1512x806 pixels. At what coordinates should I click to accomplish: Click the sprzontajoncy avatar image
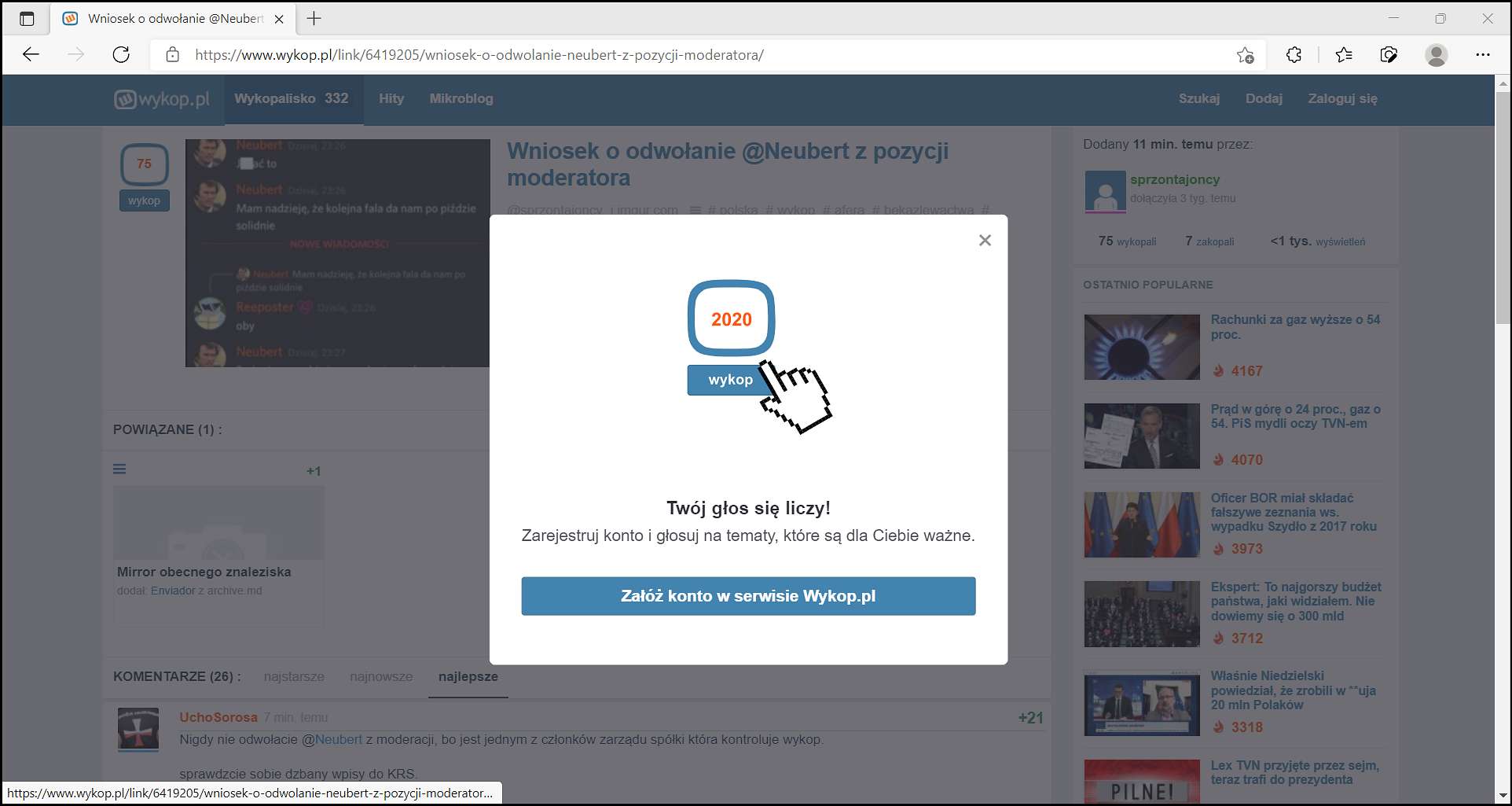pos(1105,192)
